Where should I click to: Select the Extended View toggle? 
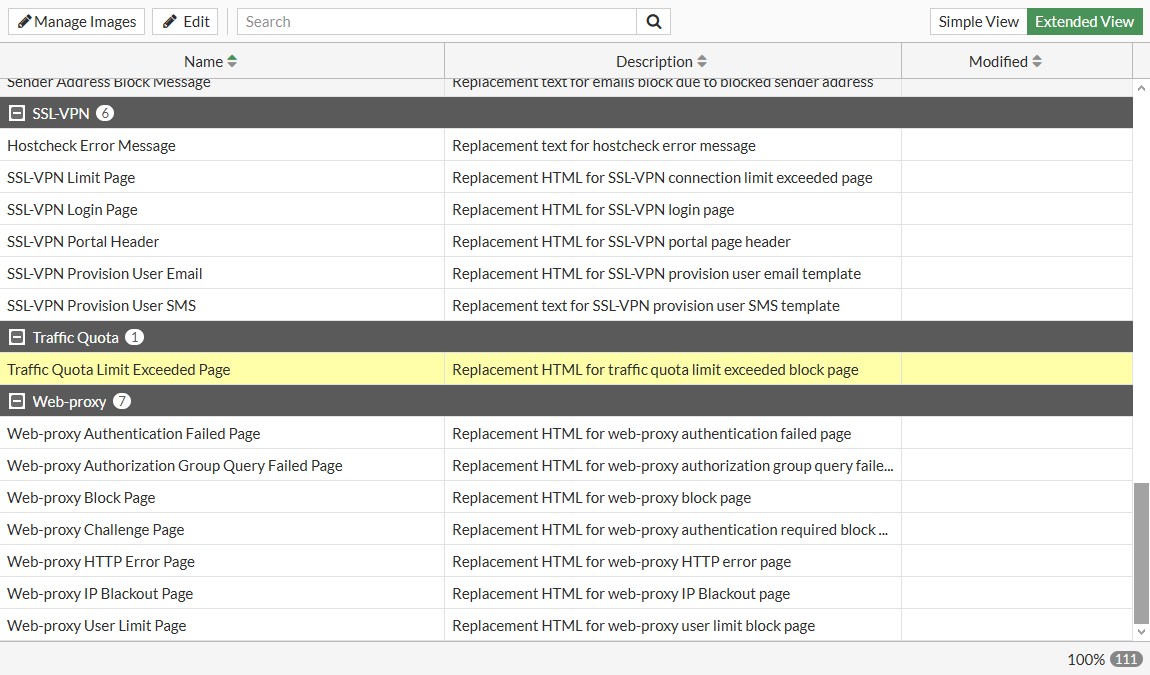(x=1085, y=21)
